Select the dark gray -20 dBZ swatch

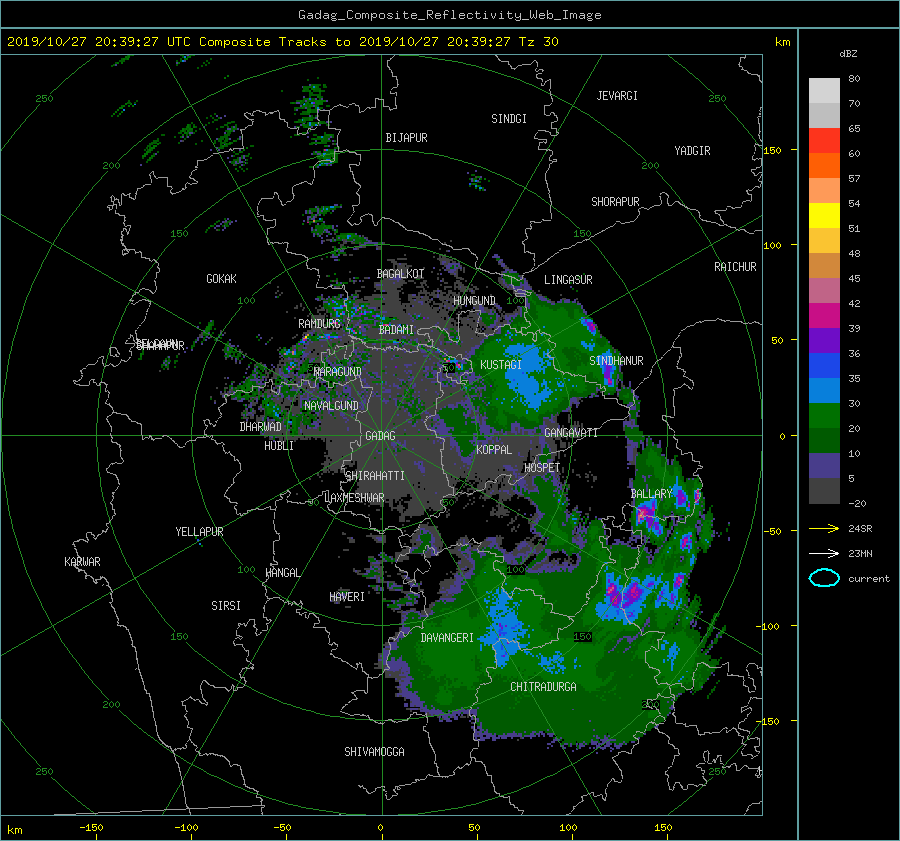pyautogui.click(x=824, y=490)
